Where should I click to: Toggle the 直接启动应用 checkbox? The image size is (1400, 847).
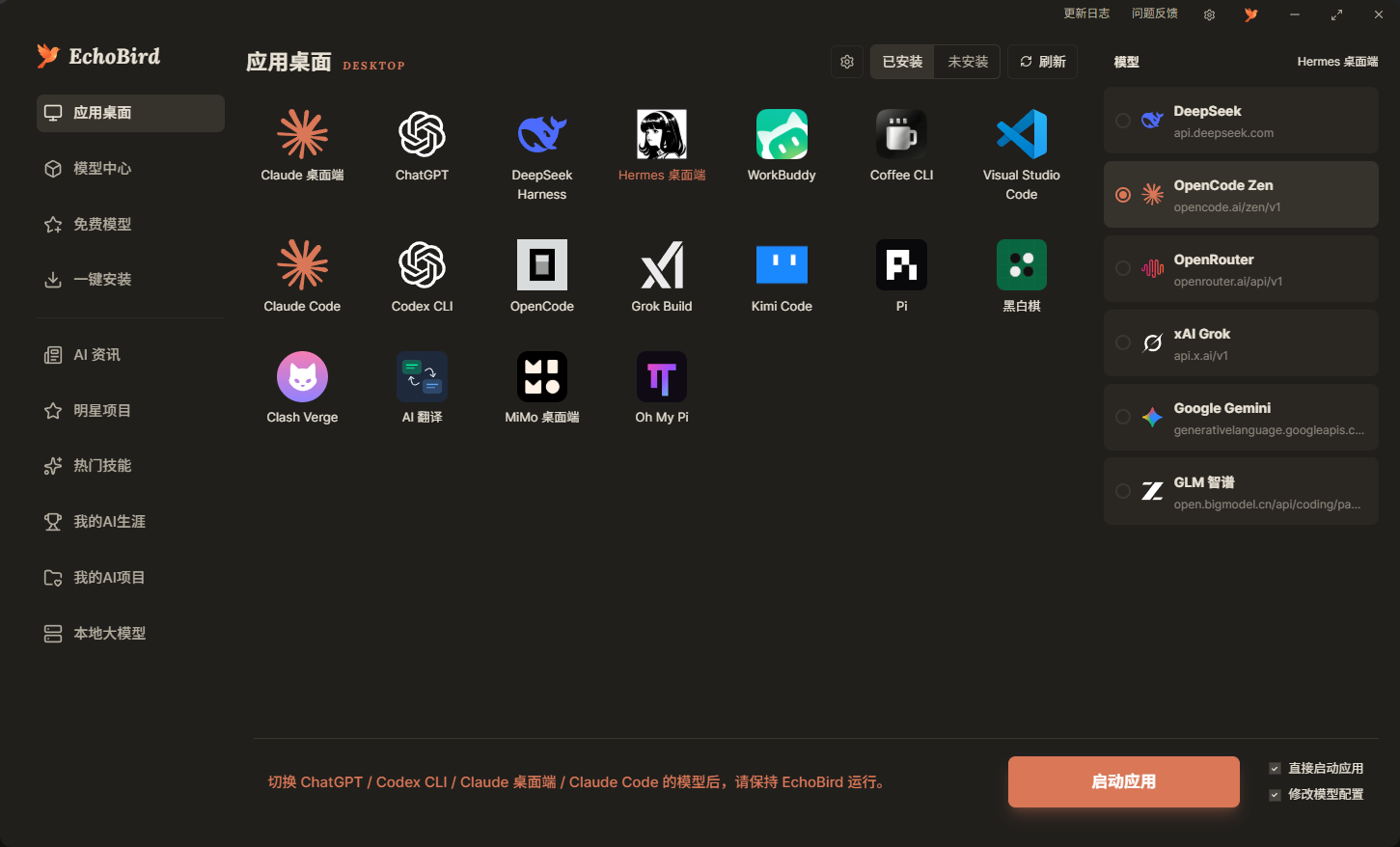point(1275,769)
